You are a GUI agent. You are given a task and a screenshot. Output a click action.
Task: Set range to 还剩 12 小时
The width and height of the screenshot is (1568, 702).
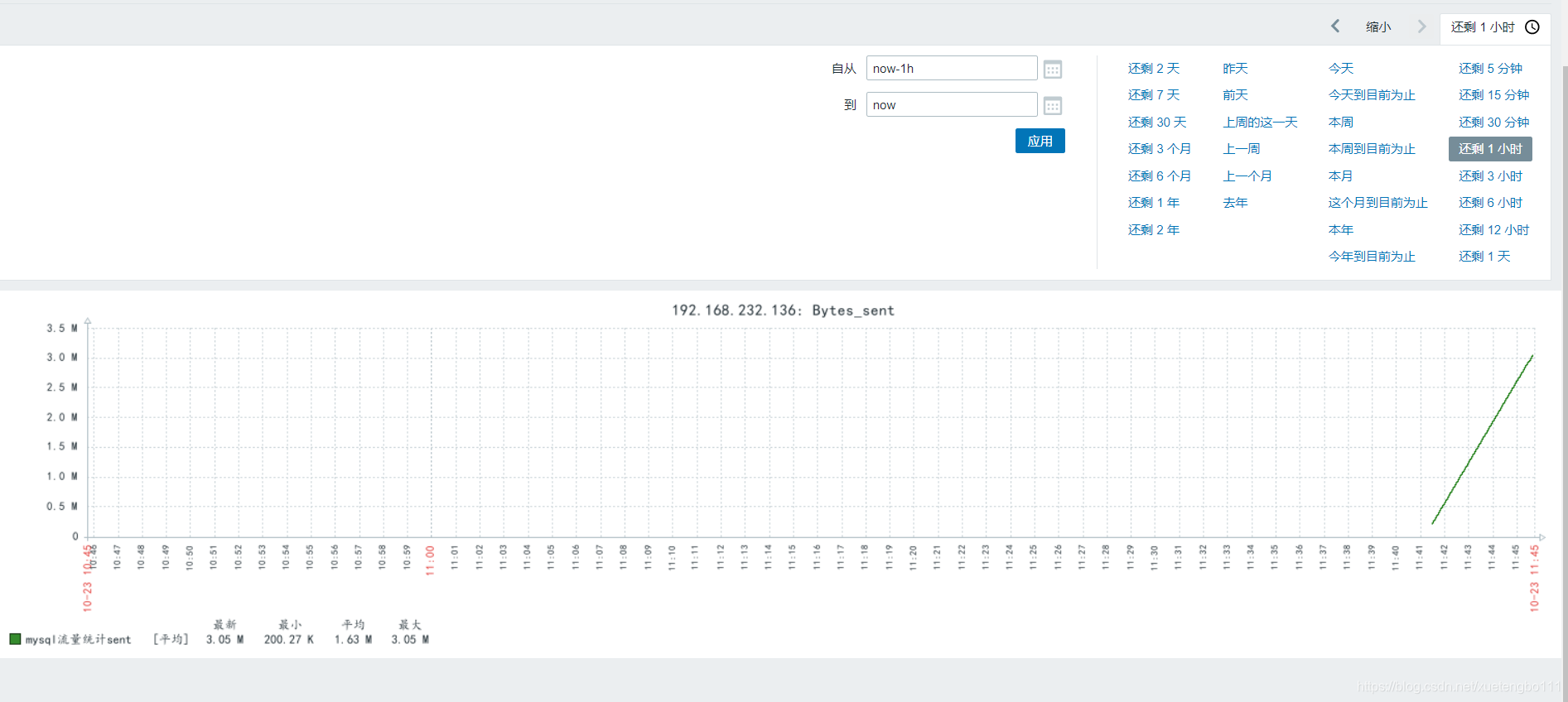tap(1494, 230)
